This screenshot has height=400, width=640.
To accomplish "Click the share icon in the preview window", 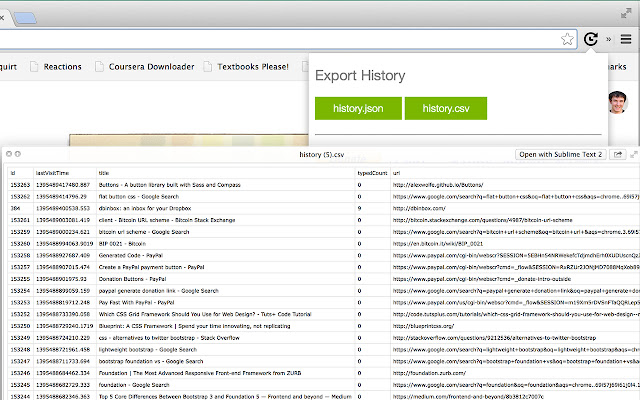I will 618,155.
